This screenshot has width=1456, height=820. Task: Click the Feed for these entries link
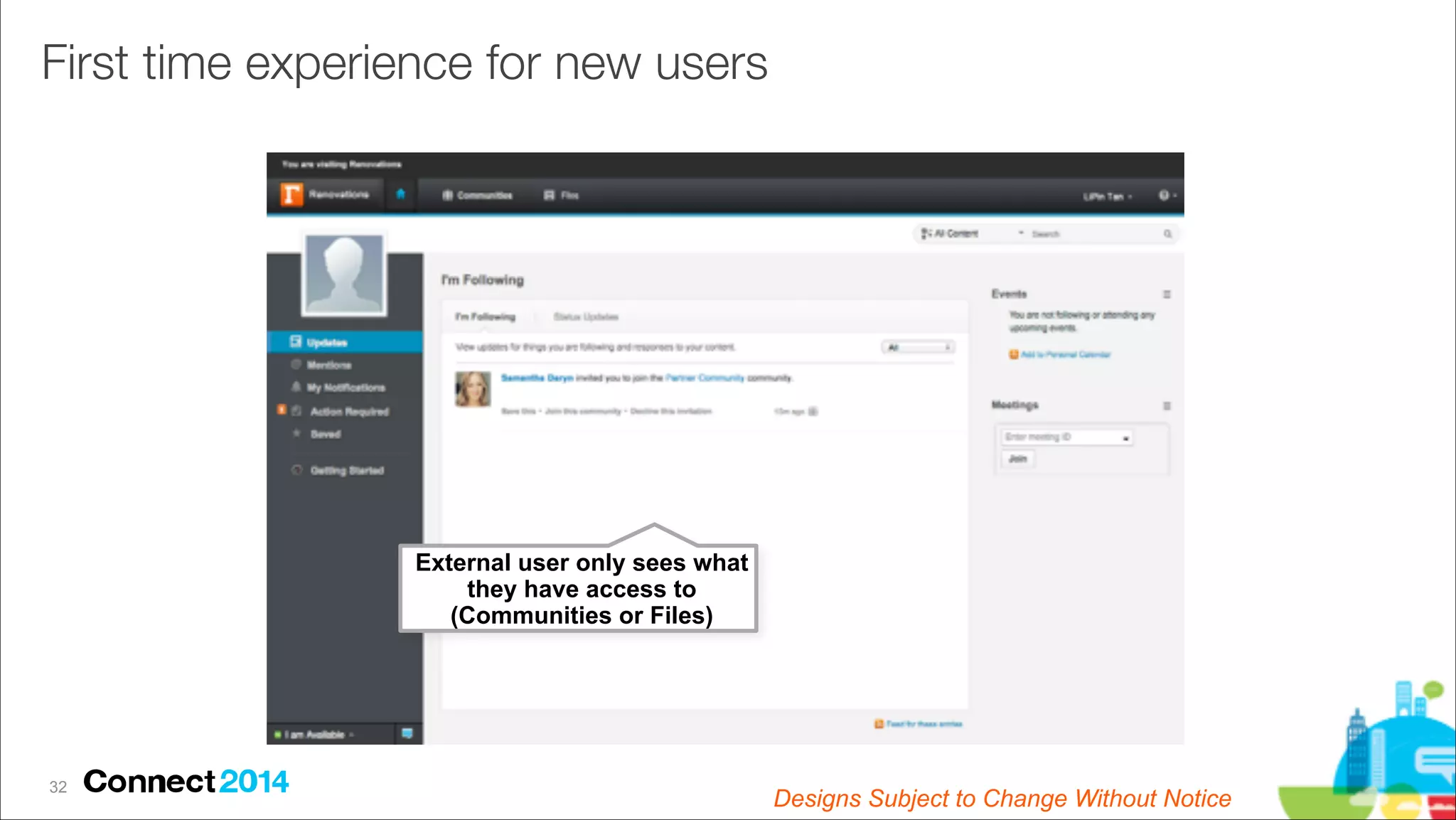(x=924, y=724)
